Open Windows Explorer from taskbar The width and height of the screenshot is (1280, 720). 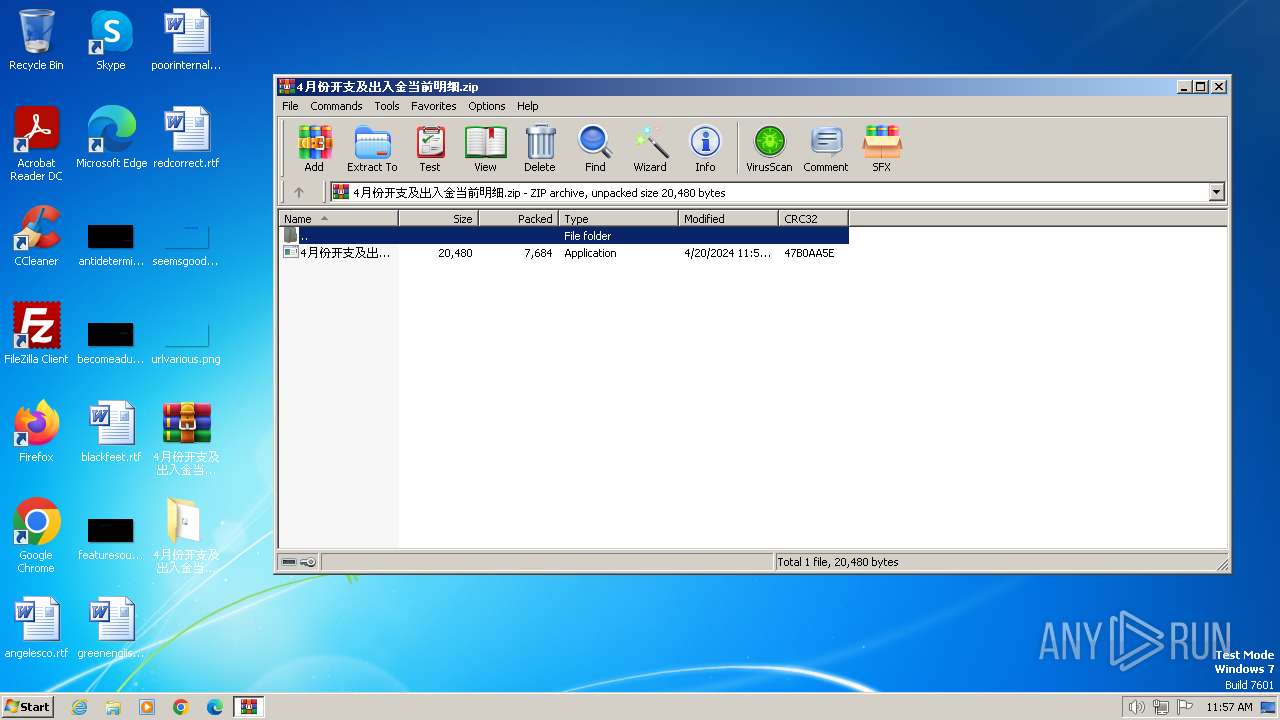[113, 707]
